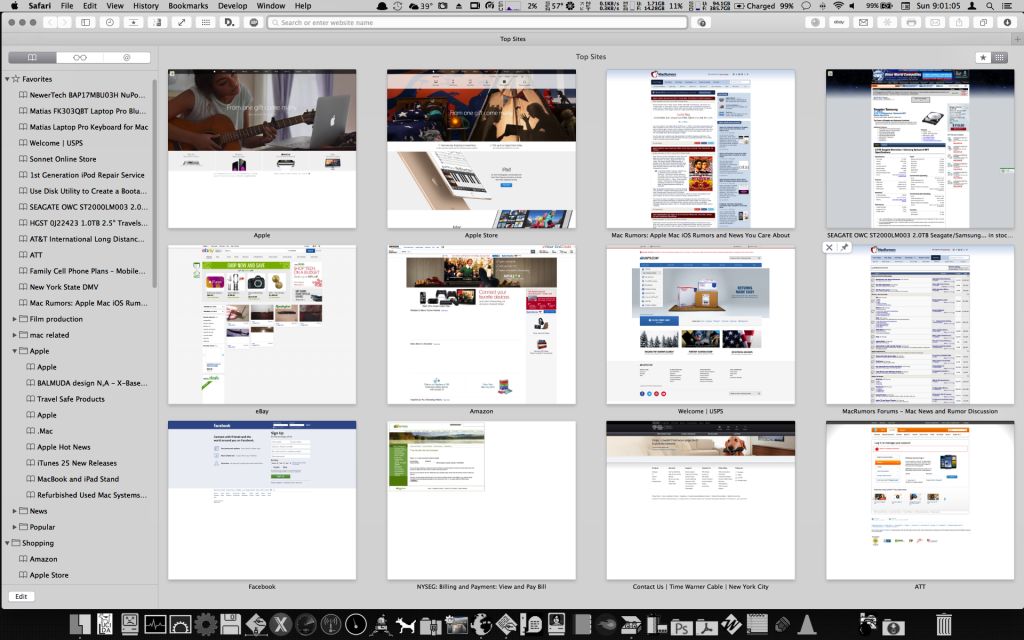Image resolution: width=1024 pixels, height=640 pixels.
Task: Click the badge button right of search field
Action: coord(702,22)
